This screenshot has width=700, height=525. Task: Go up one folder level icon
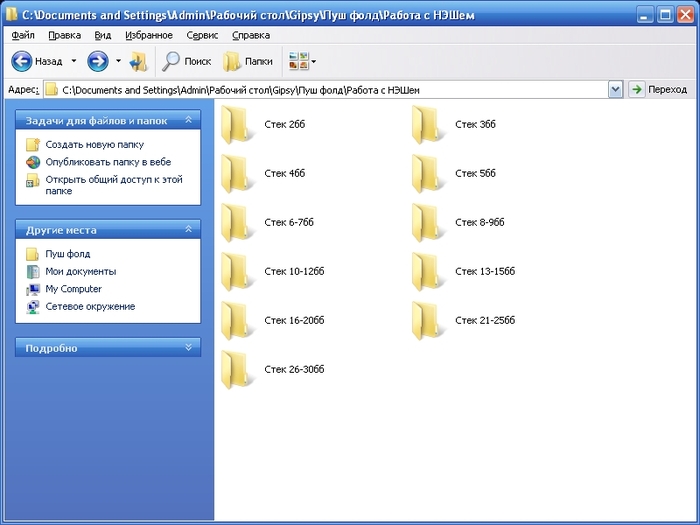pos(138,62)
